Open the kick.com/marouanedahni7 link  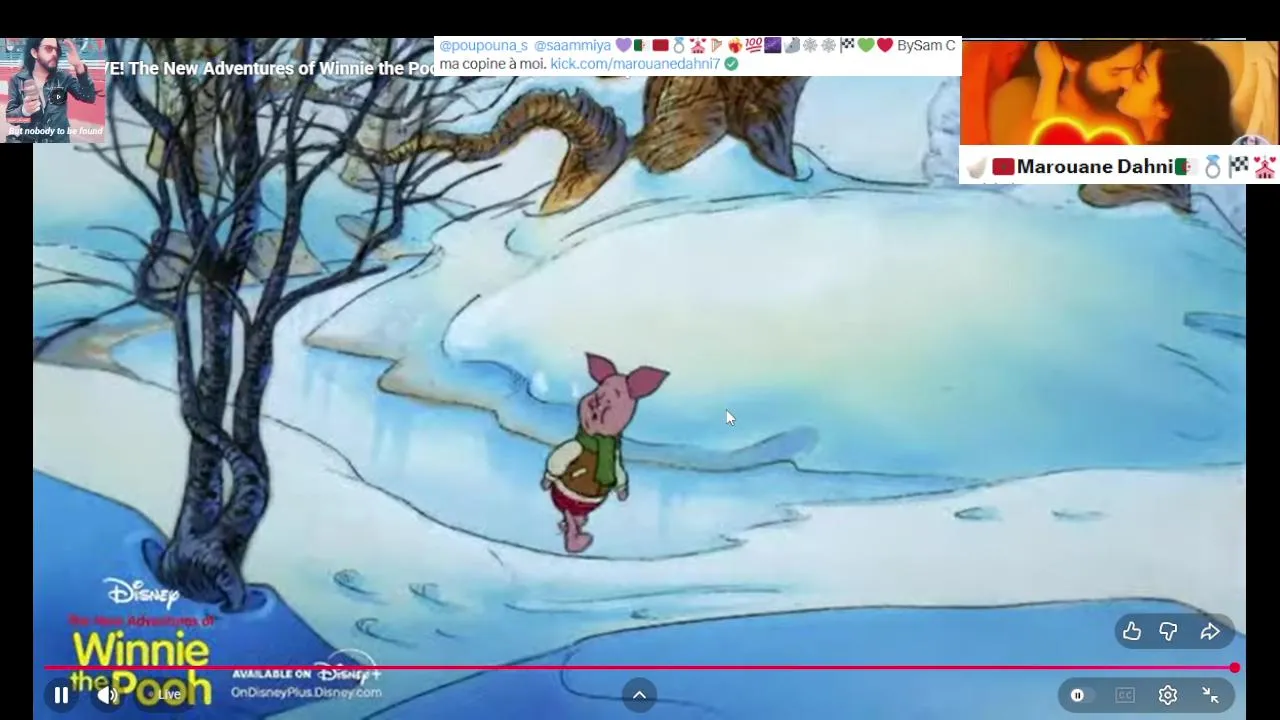635,63
